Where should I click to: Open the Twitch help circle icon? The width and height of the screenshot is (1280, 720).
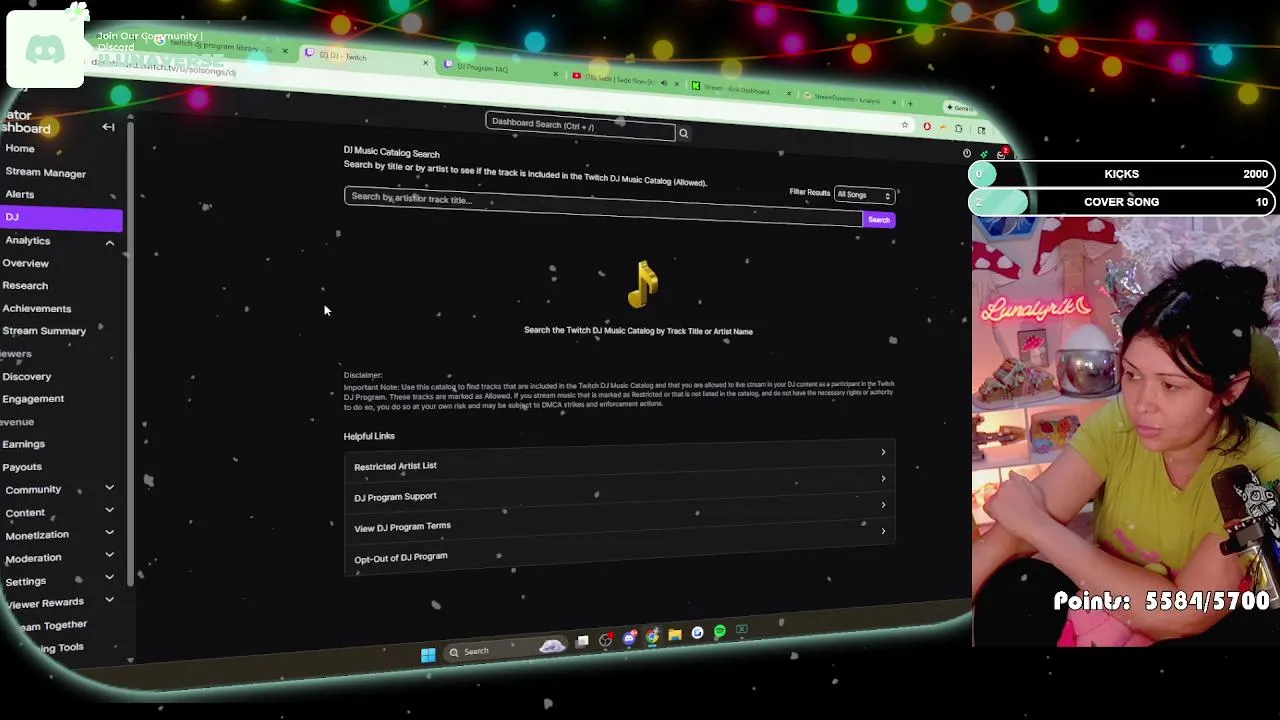(x=967, y=153)
